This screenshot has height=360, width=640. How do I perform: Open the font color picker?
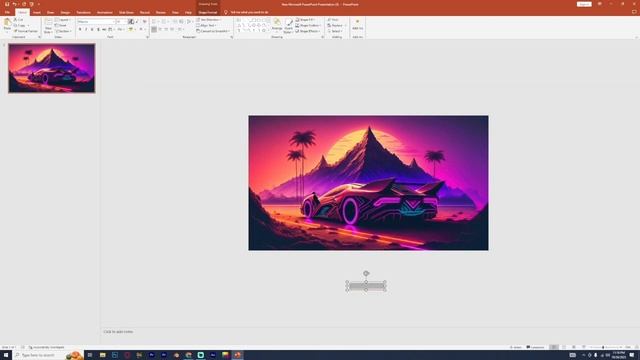point(146,29)
